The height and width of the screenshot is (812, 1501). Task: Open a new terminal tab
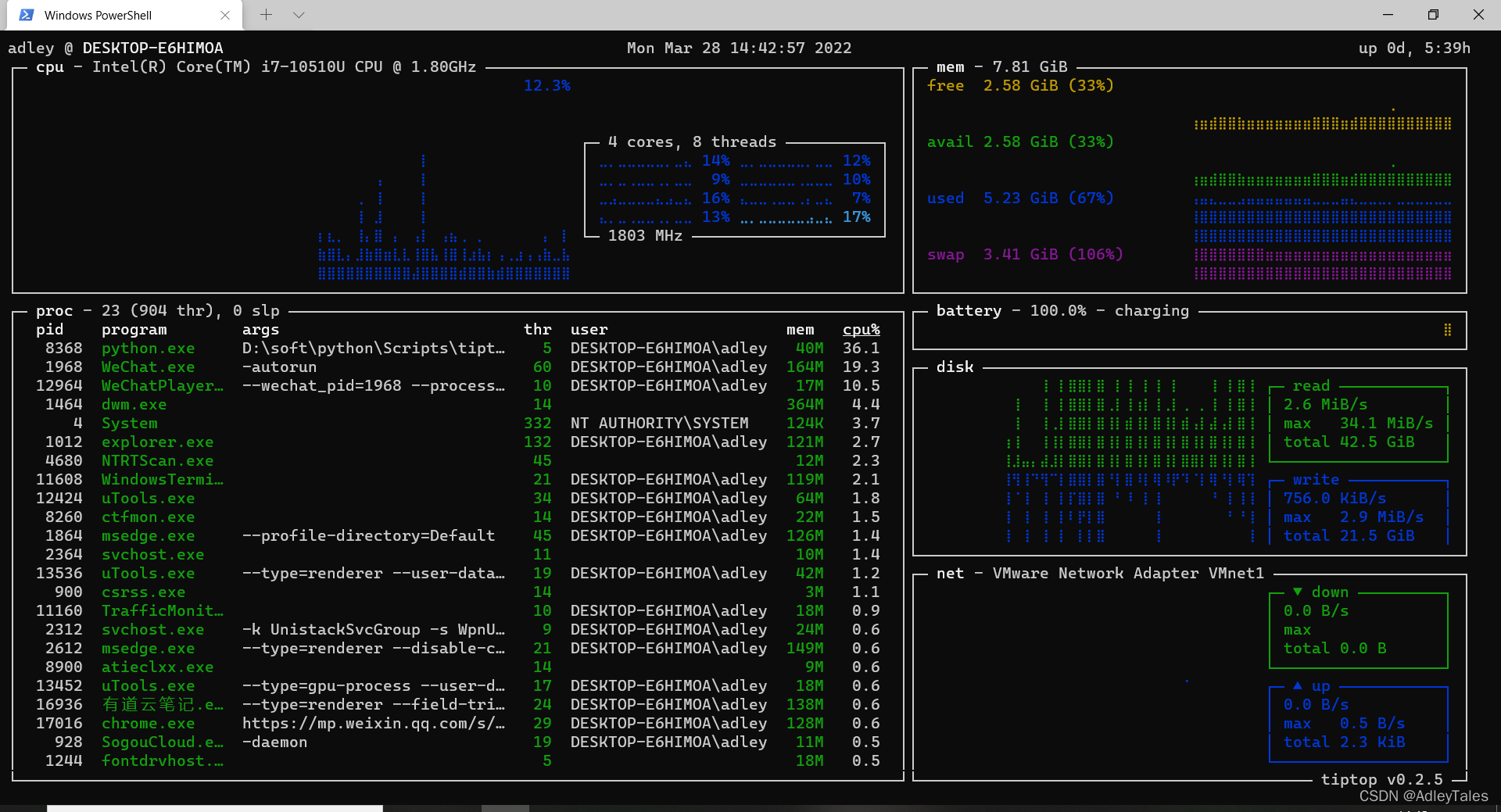[266, 15]
